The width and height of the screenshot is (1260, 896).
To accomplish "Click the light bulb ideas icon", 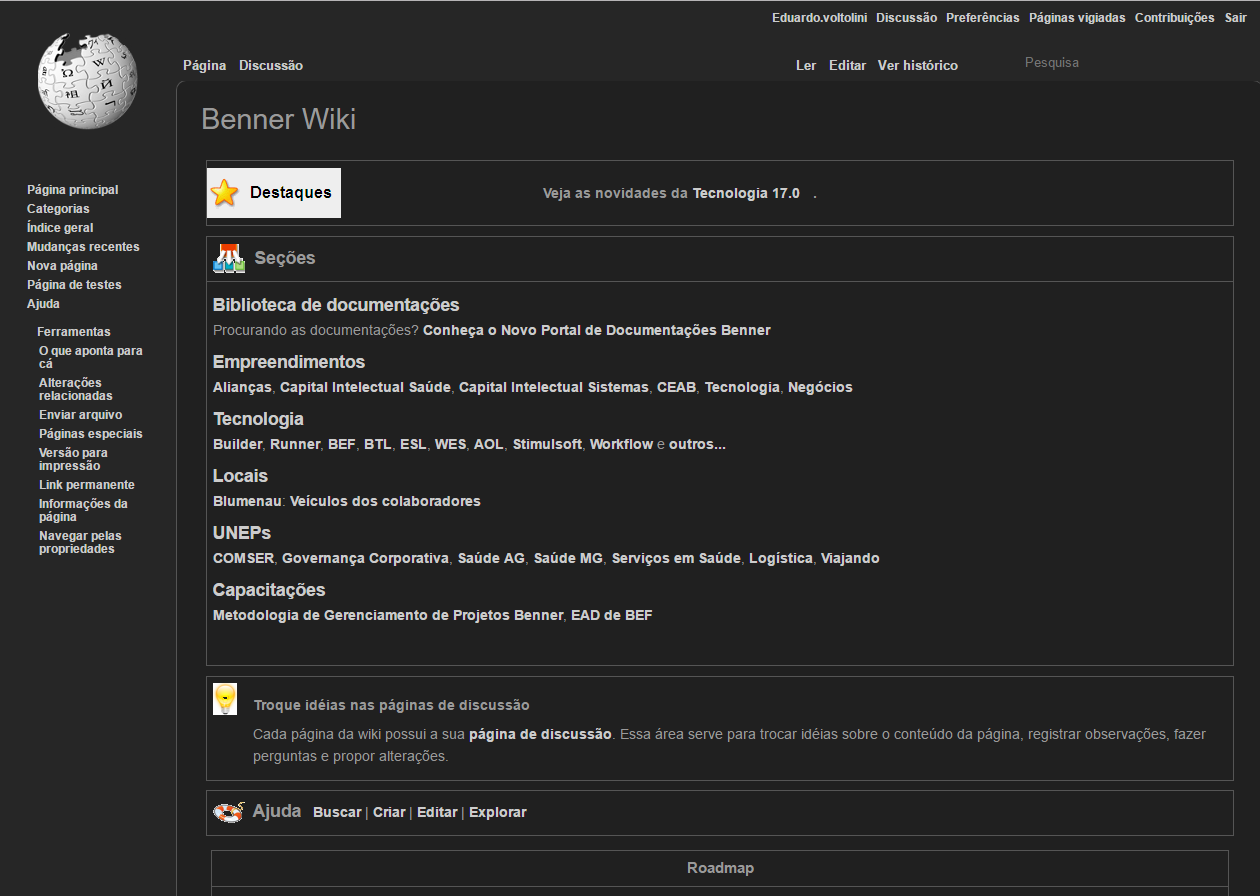I will pos(225,698).
